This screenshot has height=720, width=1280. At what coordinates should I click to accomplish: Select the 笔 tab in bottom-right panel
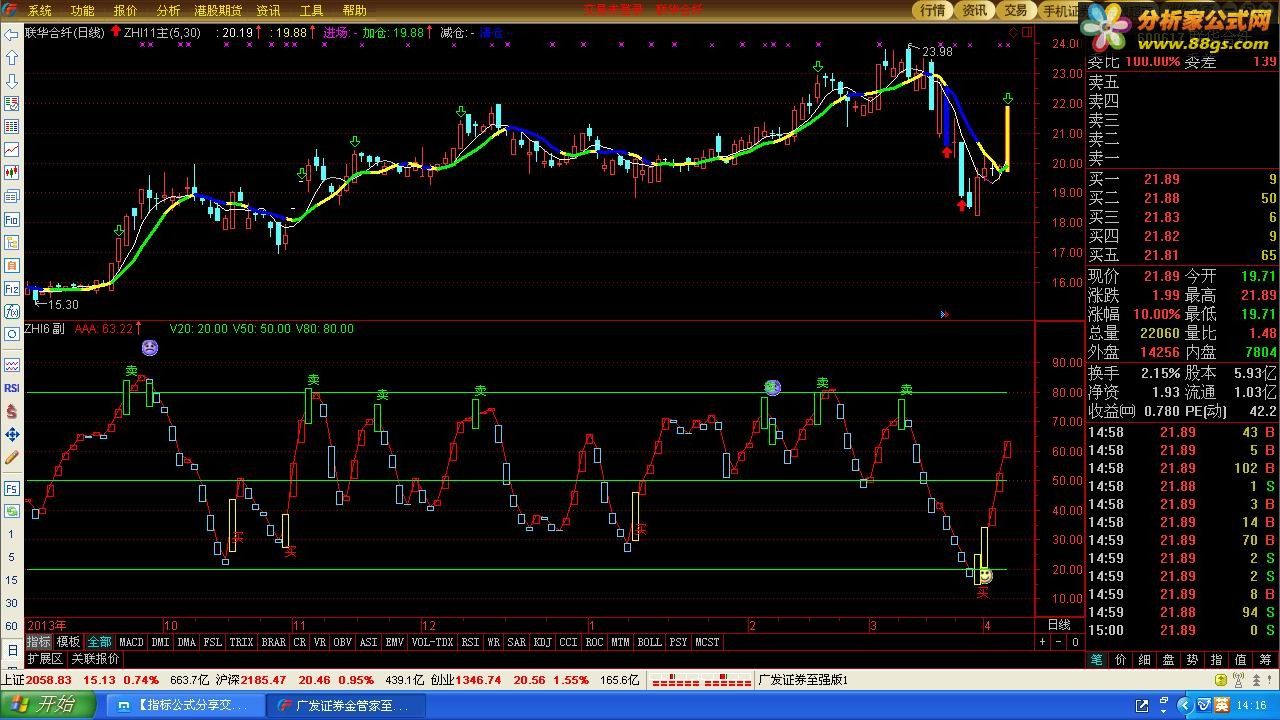[1097, 660]
